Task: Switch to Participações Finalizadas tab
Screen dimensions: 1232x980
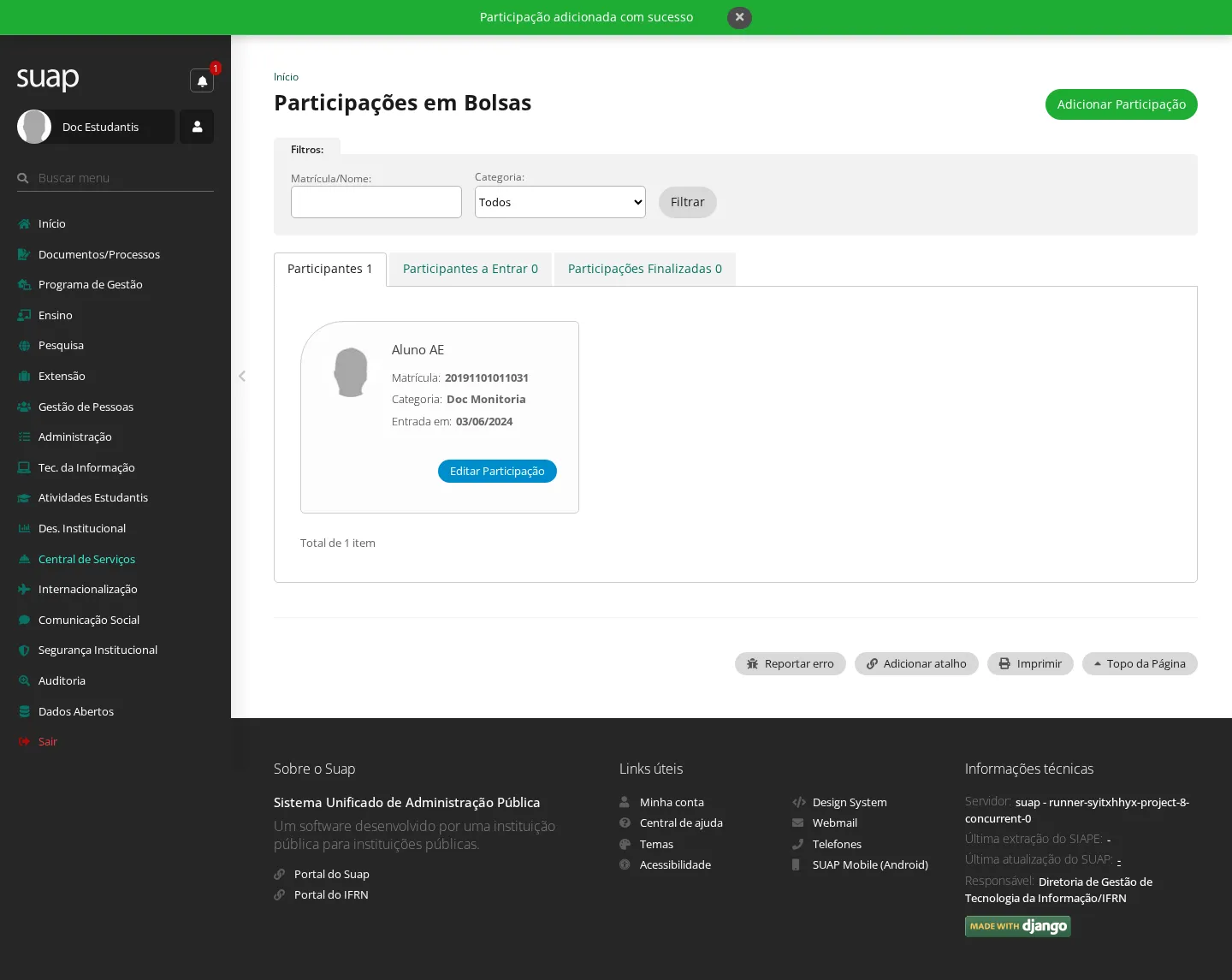Action: [645, 269]
